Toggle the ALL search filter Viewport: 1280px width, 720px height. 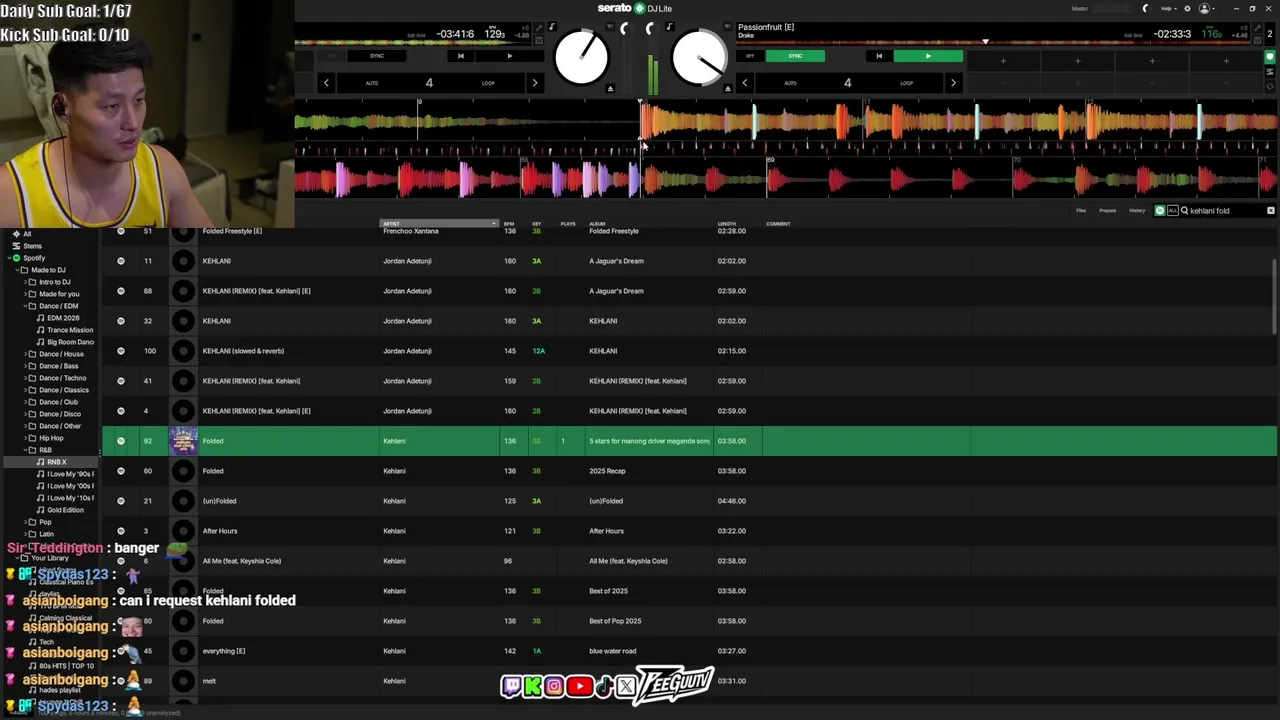[1173, 211]
